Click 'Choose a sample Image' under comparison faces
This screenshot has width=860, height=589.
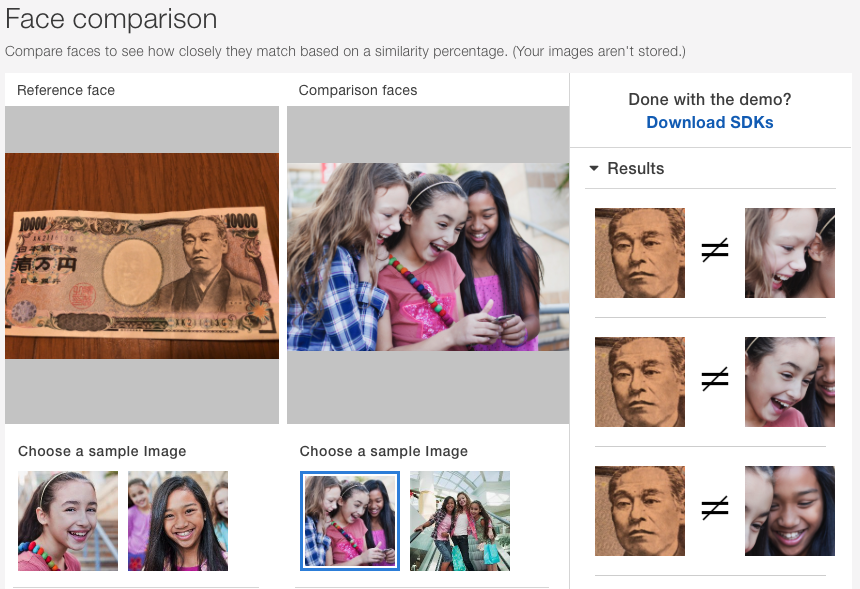click(383, 451)
